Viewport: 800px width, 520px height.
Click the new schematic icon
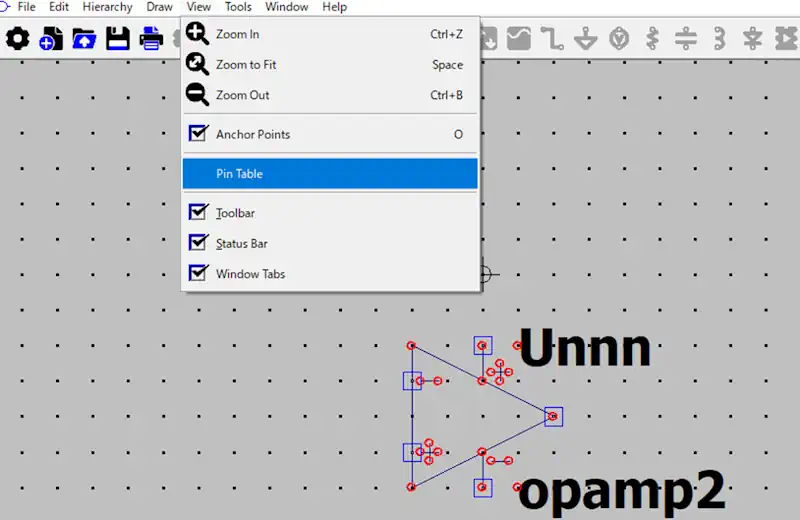(x=51, y=39)
